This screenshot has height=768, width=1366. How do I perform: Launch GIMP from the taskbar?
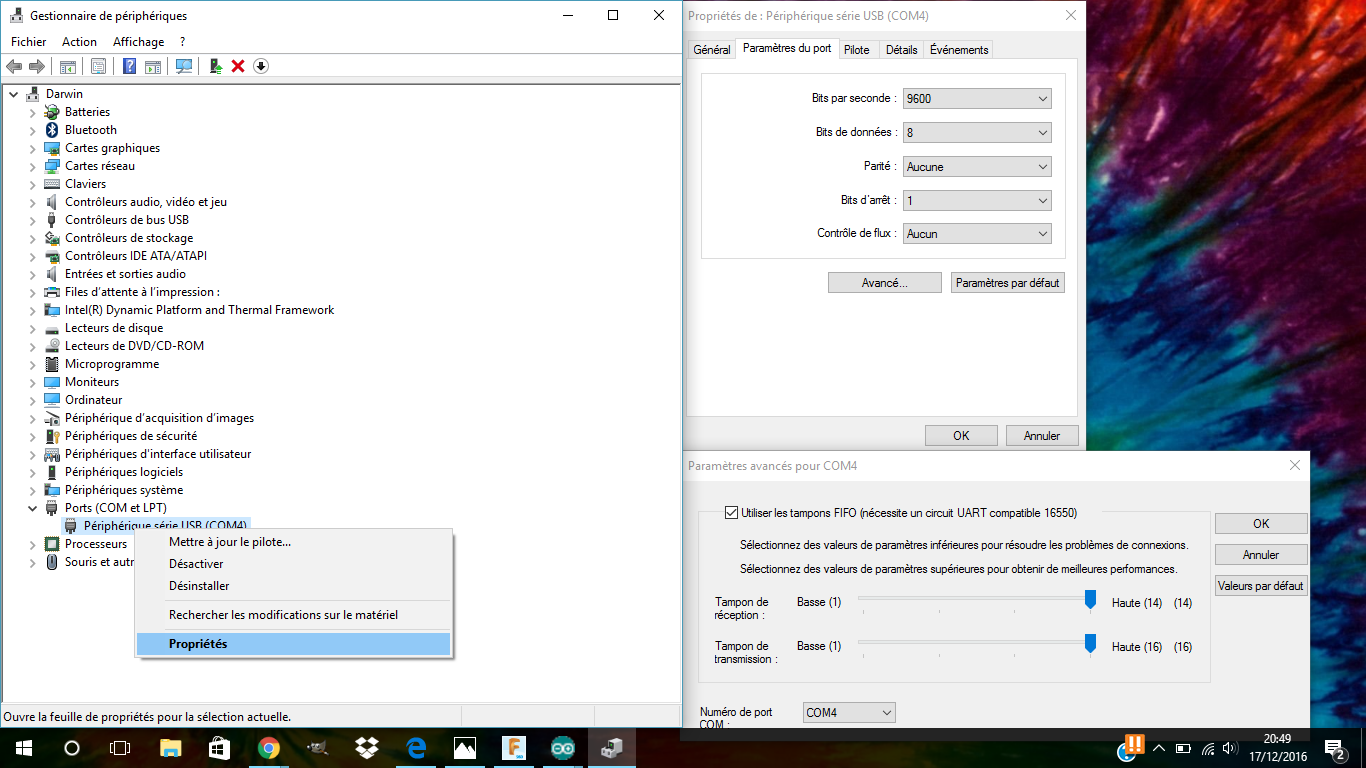click(x=317, y=747)
